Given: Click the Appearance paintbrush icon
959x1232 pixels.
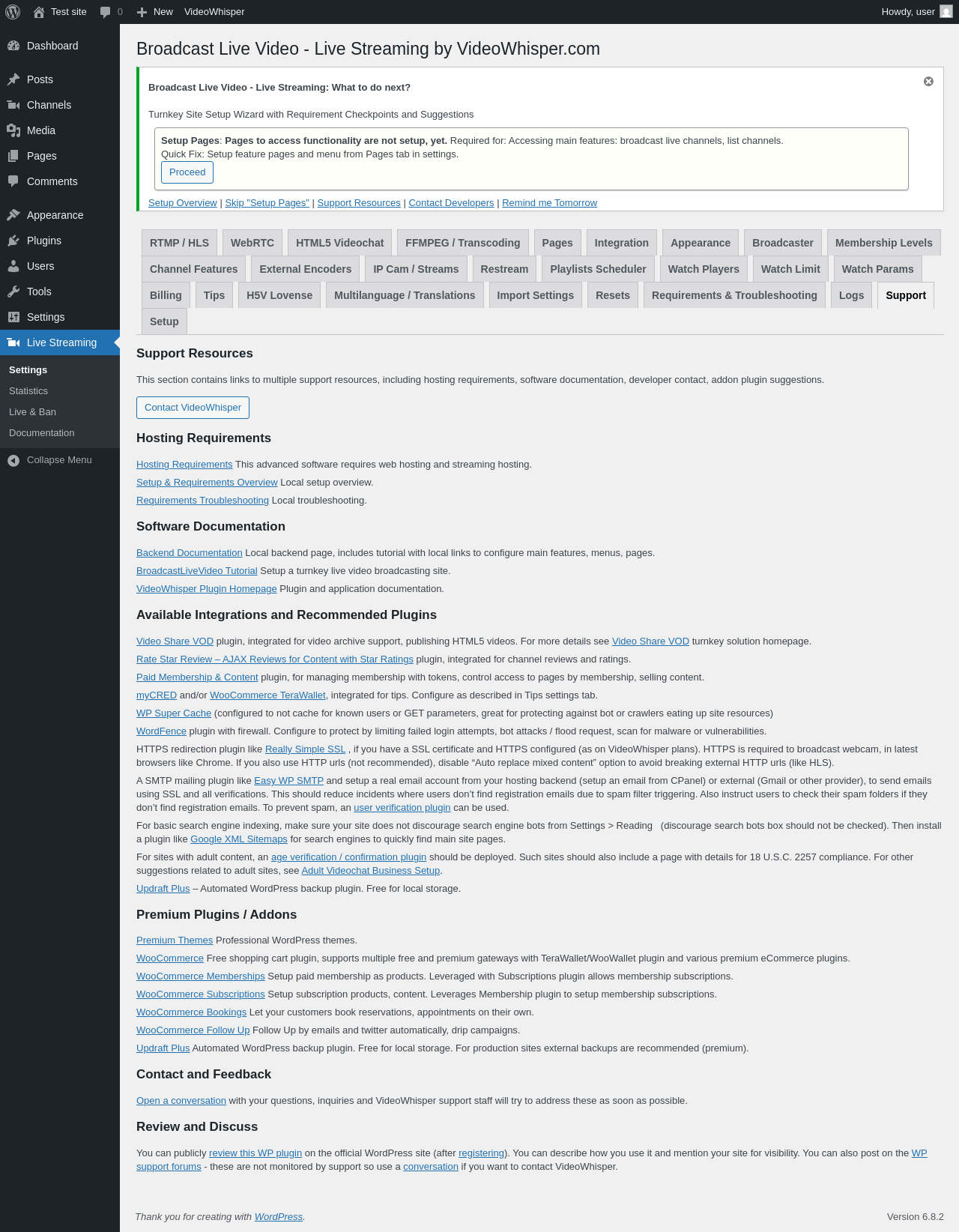Looking at the screenshot, I should click(x=13, y=215).
